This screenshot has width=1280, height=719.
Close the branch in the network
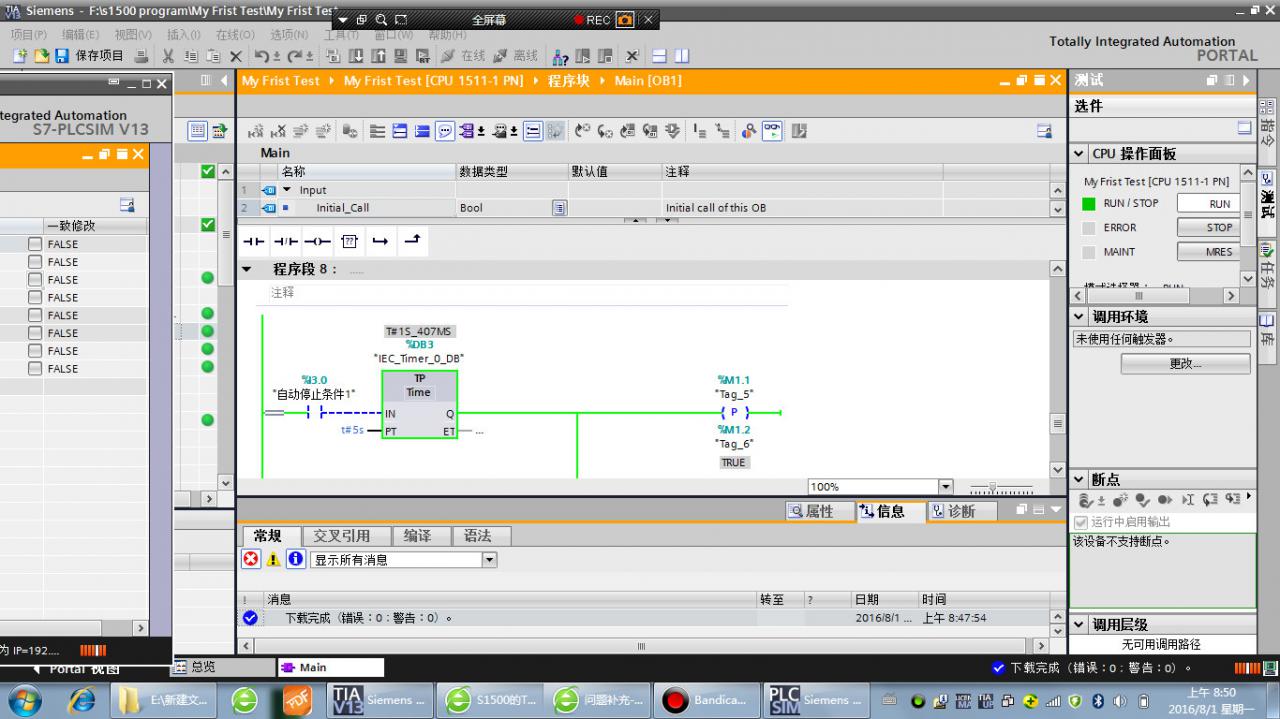tap(412, 241)
